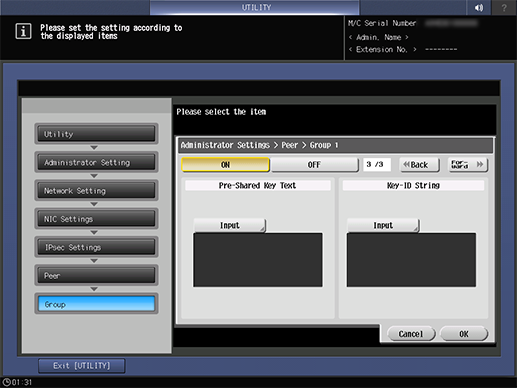Open the help question mark icon
The height and width of the screenshot is (388, 517).
click(x=504, y=7)
